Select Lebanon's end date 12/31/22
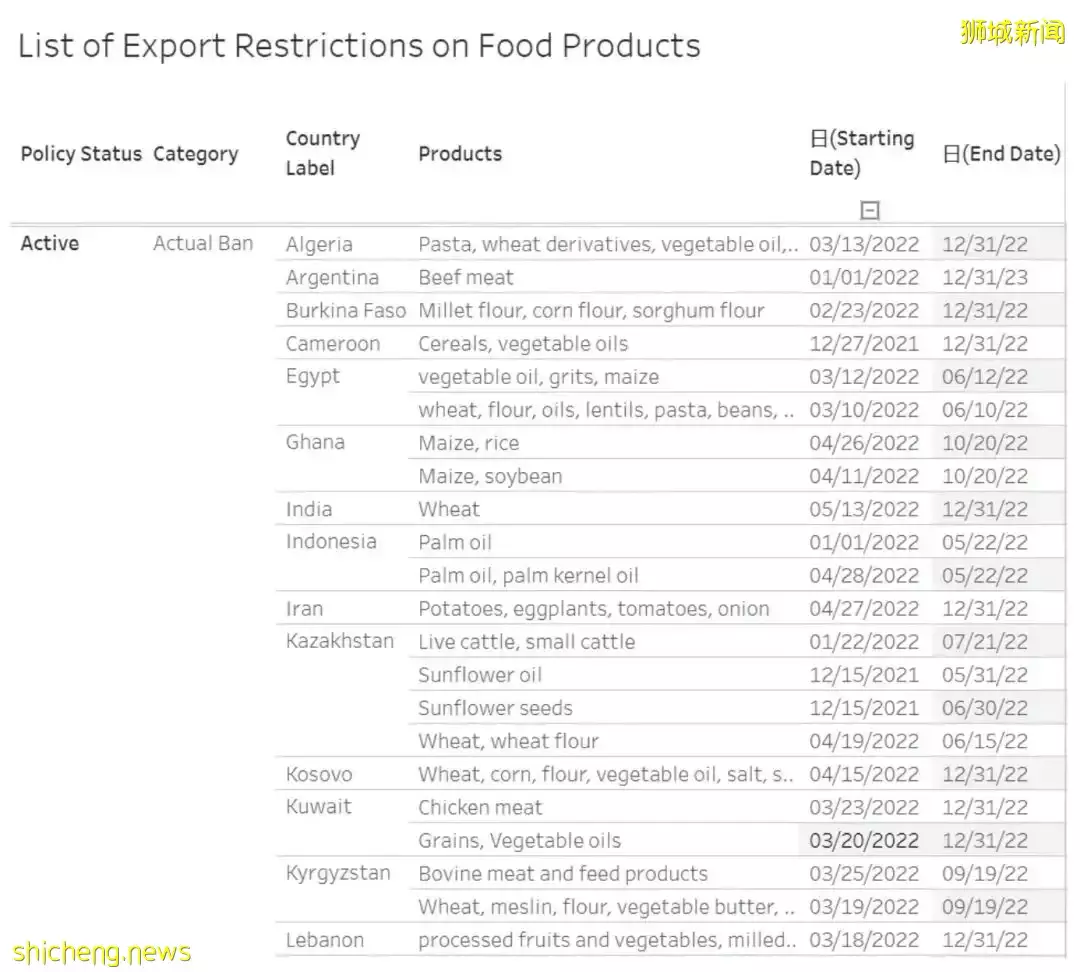The height and width of the screenshot is (972, 1080). pyautogui.click(x=985, y=940)
